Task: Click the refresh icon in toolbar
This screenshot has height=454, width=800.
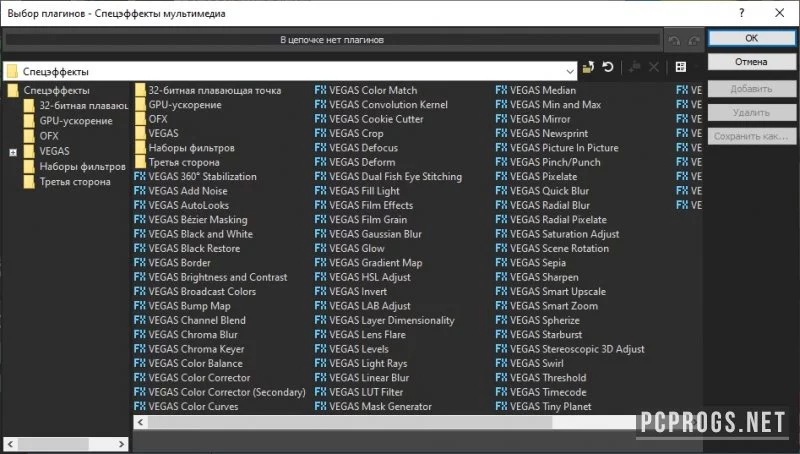Action: point(608,67)
